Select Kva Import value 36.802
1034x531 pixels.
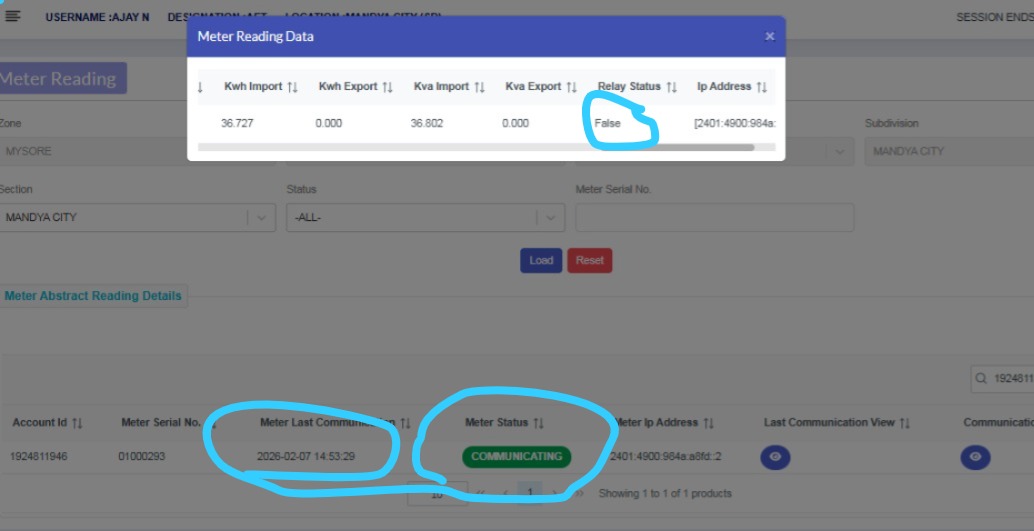(427, 123)
